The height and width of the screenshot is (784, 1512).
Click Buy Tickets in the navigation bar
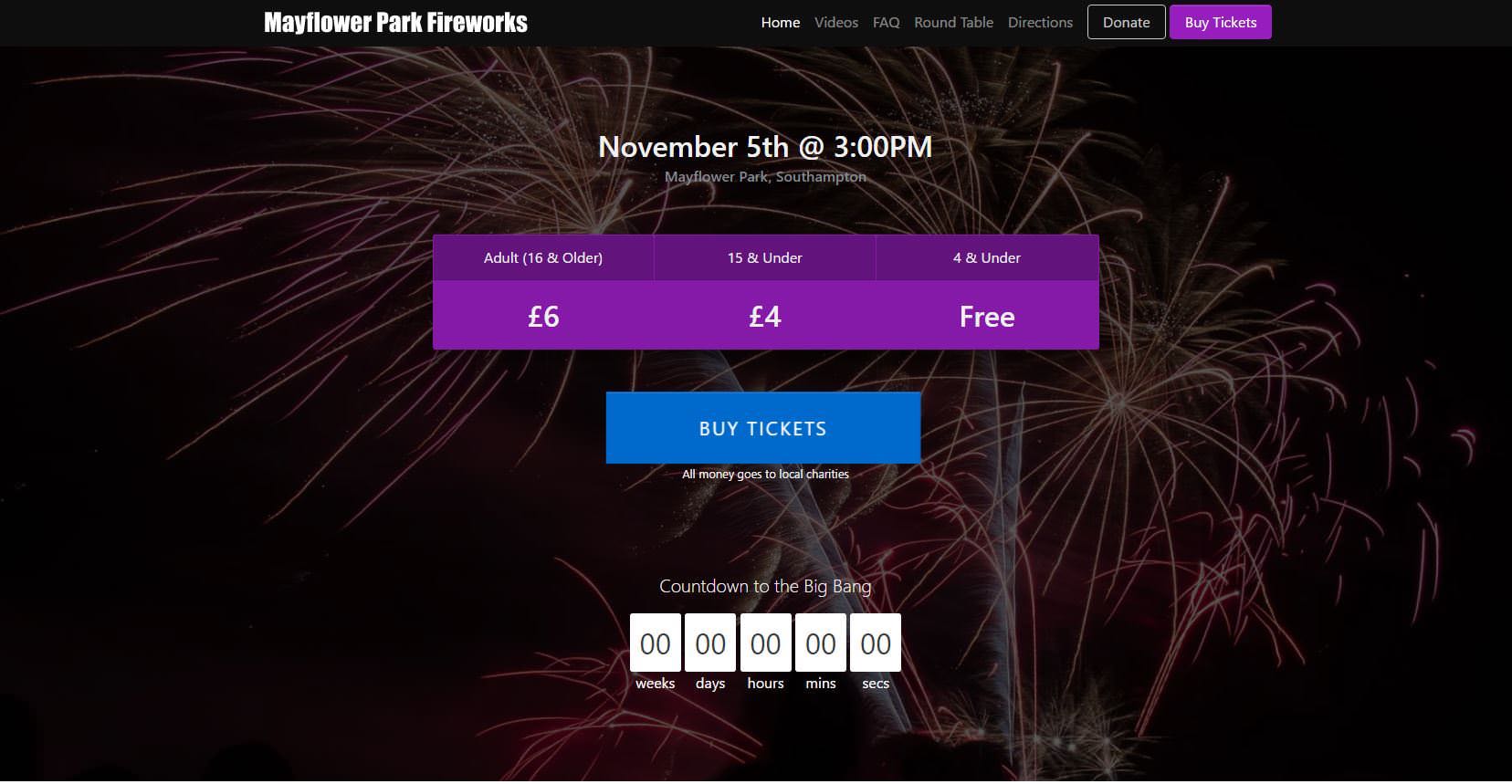(x=1220, y=22)
